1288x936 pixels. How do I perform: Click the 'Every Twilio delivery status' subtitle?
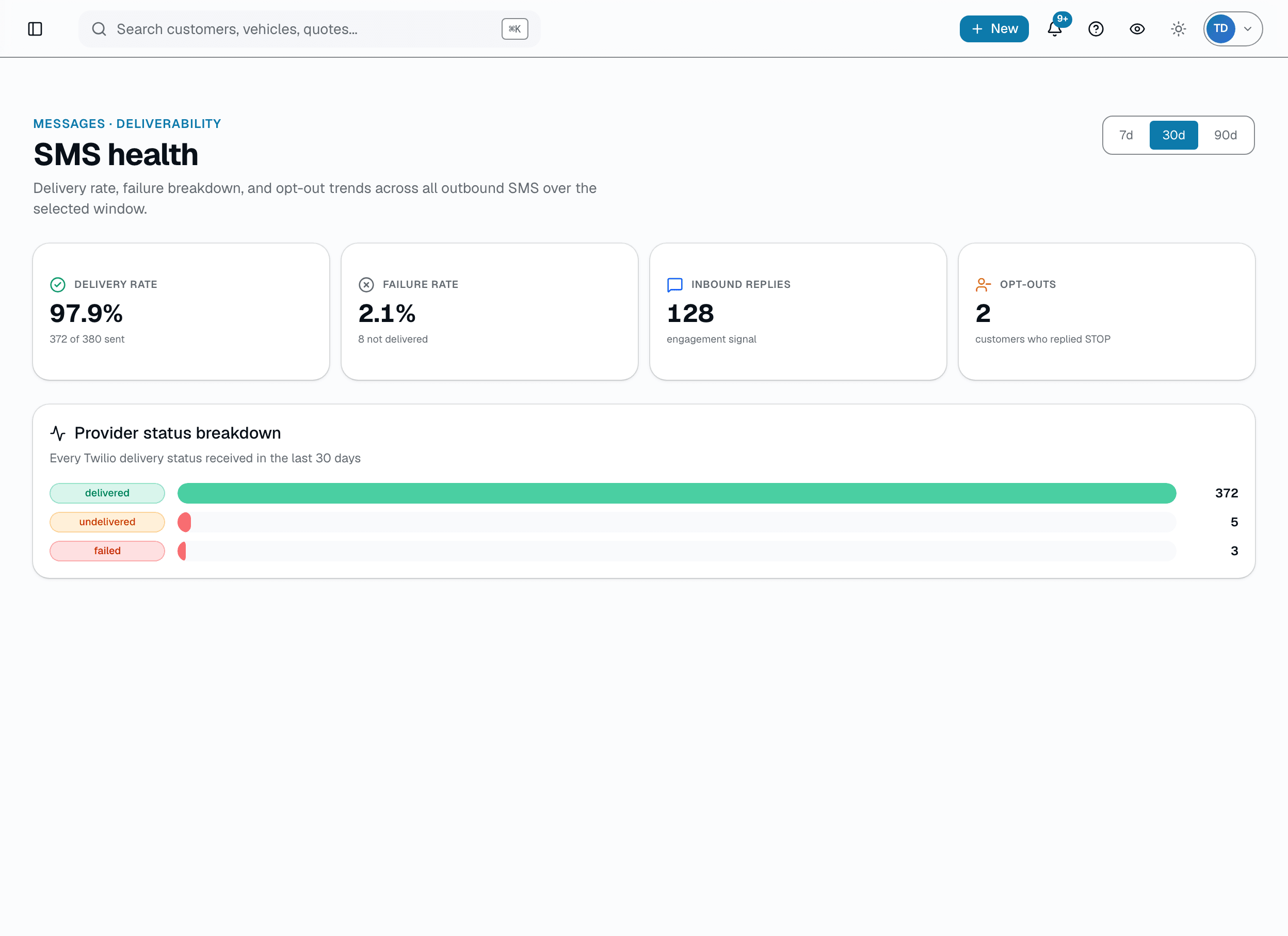[205, 458]
